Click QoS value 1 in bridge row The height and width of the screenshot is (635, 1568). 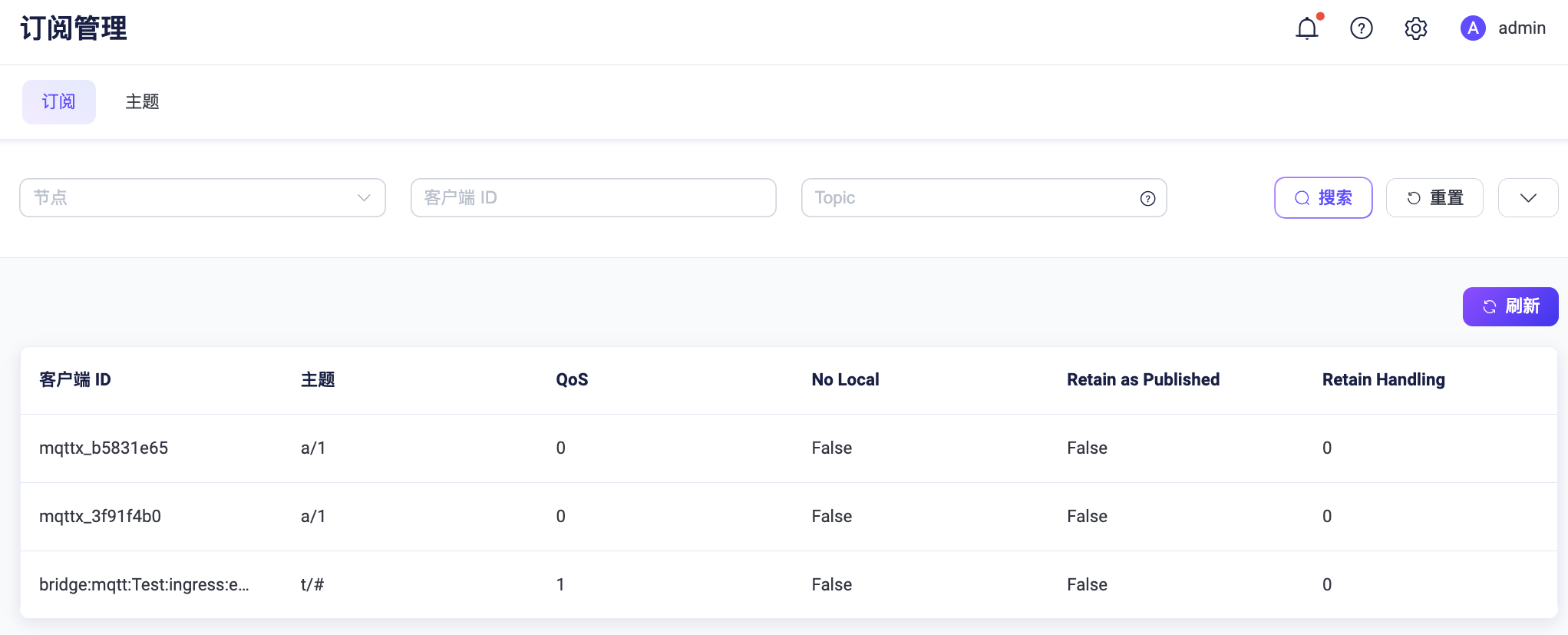coord(560,585)
